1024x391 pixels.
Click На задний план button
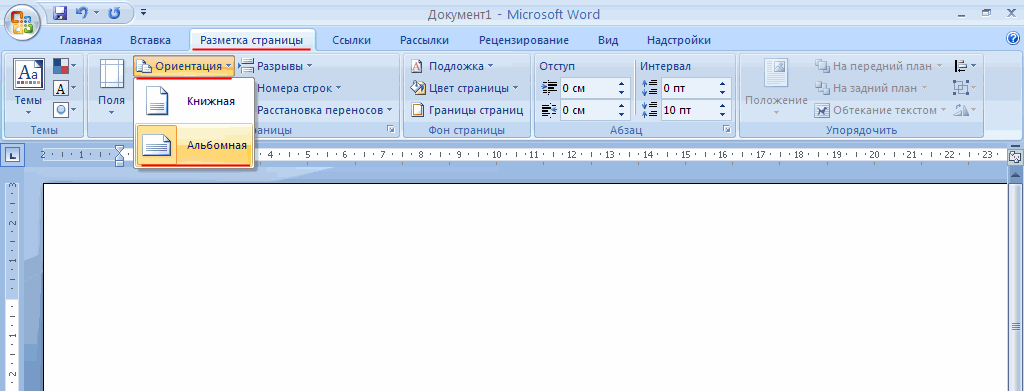pos(871,87)
